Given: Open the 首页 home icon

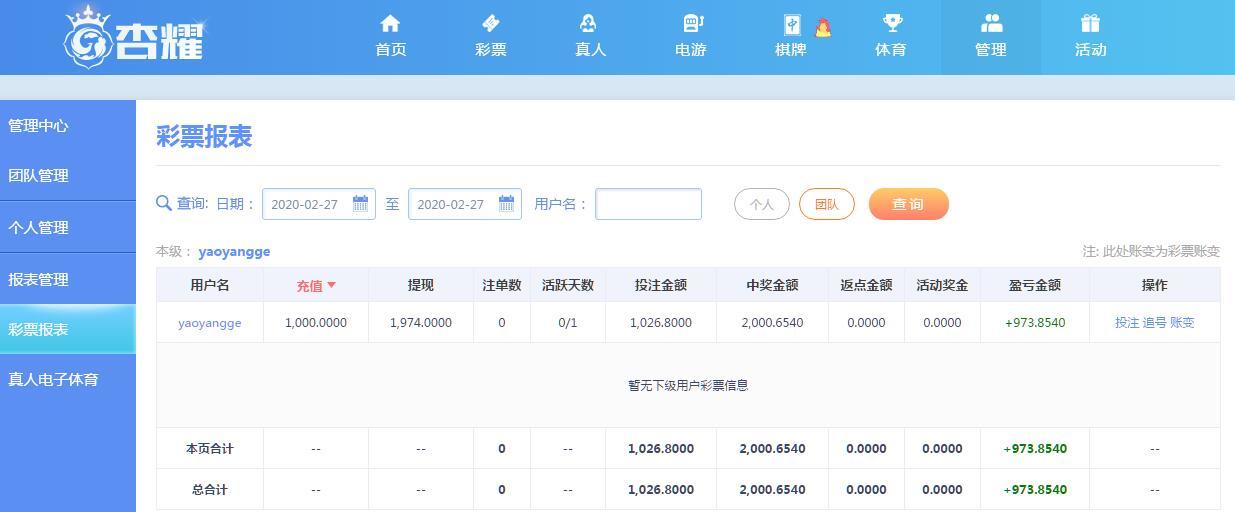Looking at the screenshot, I should pyautogui.click(x=391, y=23).
